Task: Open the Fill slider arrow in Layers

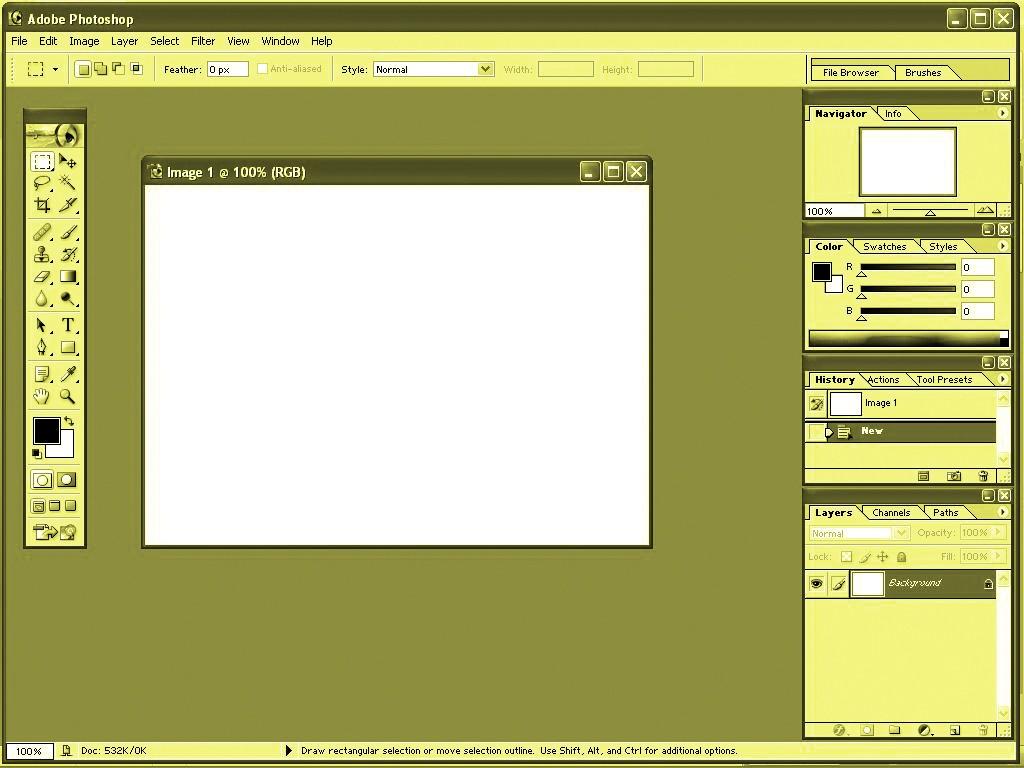Action: coord(999,556)
